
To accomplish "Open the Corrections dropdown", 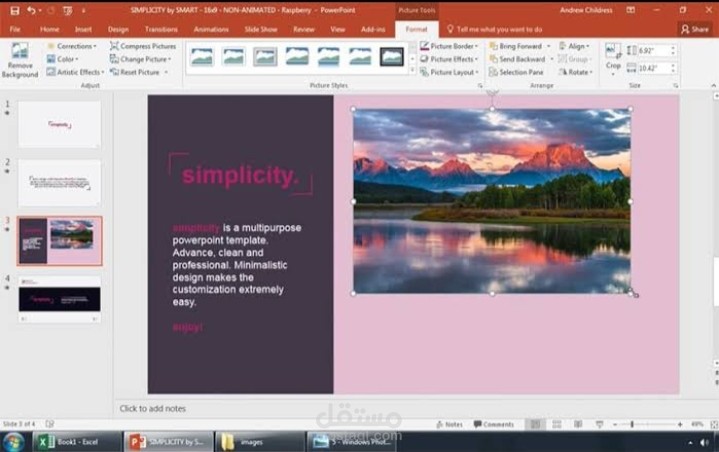I will (x=72, y=46).
